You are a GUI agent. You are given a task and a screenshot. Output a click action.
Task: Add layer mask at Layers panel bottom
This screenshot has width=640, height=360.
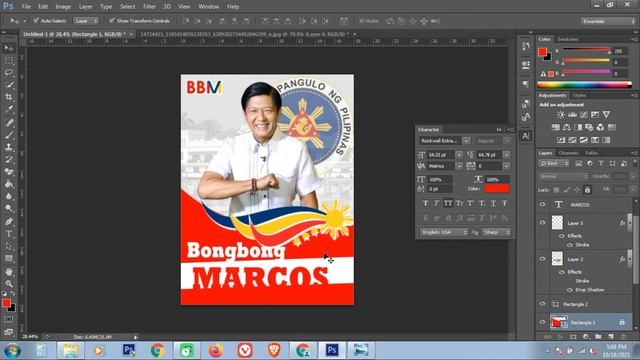click(x=573, y=337)
